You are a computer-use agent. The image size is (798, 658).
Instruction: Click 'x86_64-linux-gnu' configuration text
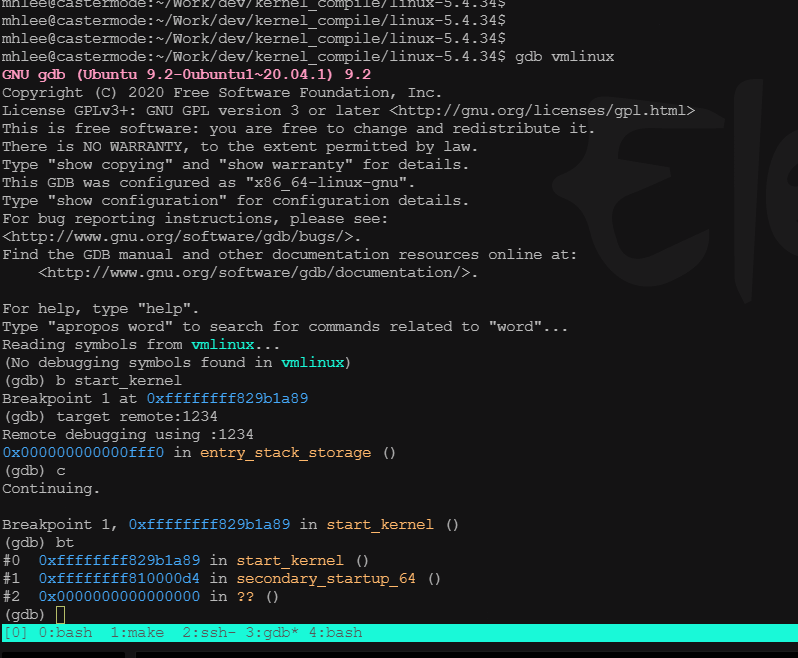click(326, 183)
